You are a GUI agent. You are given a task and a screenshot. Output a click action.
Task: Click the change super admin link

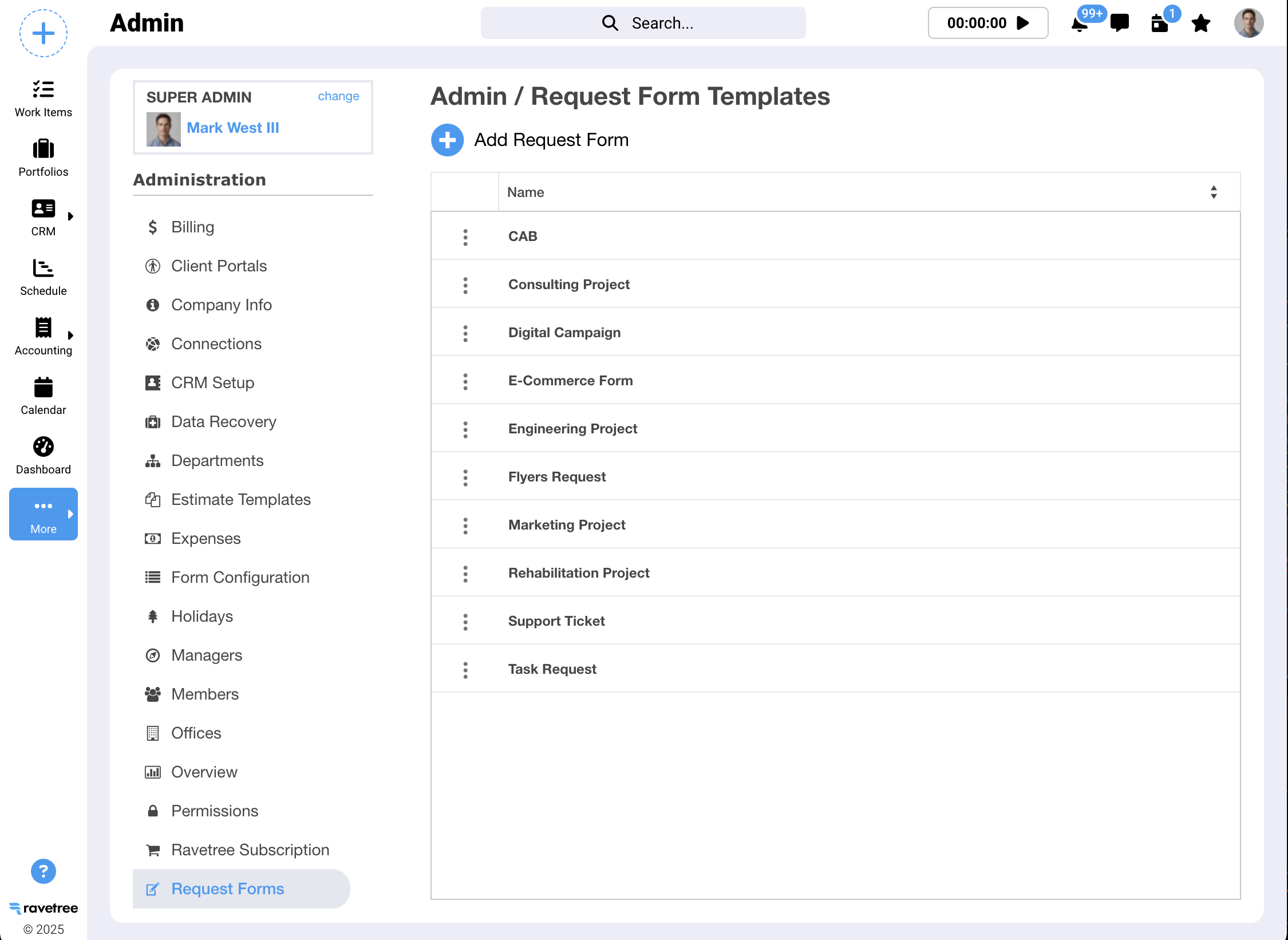pyautogui.click(x=338, y=96)
